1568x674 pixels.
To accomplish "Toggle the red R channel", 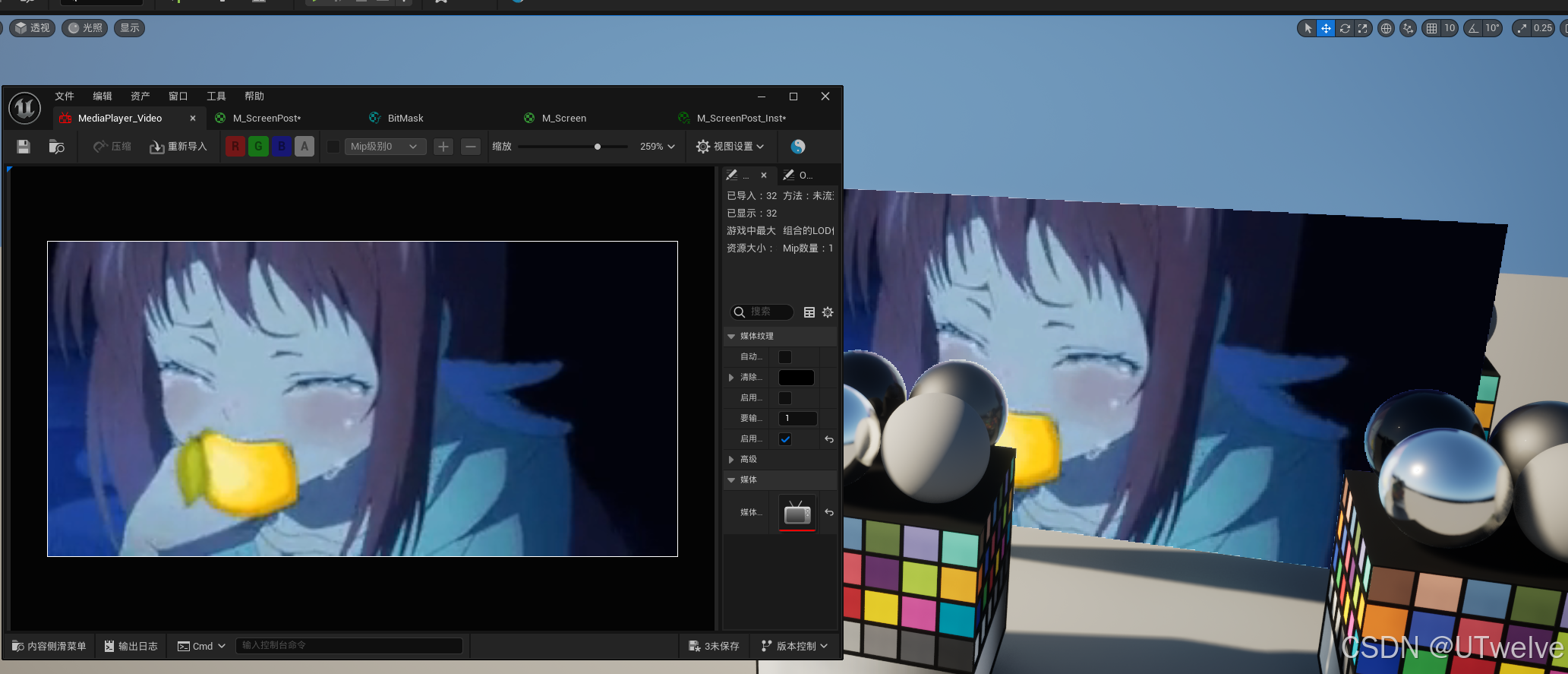I will (x=235, y=147).
